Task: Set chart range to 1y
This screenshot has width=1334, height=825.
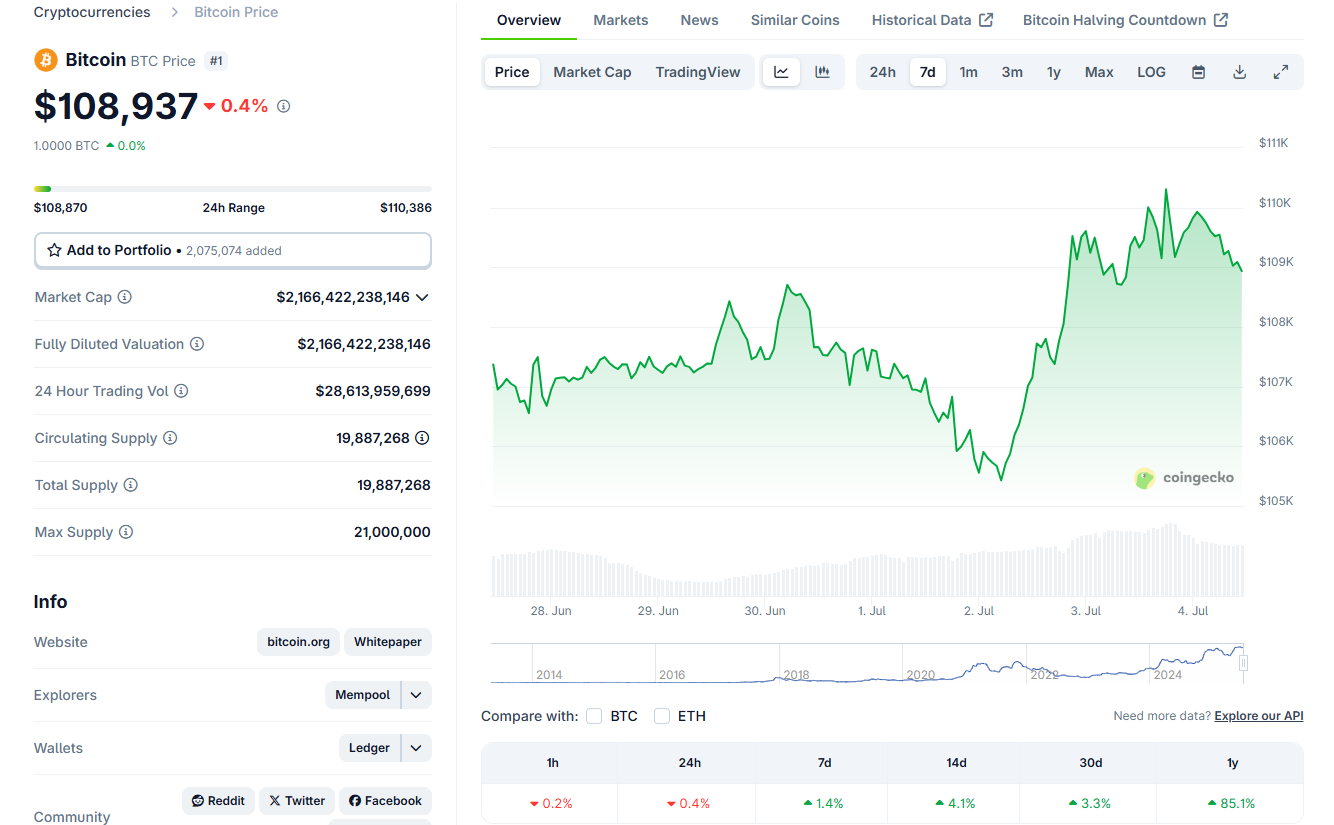Action: 1054,72
